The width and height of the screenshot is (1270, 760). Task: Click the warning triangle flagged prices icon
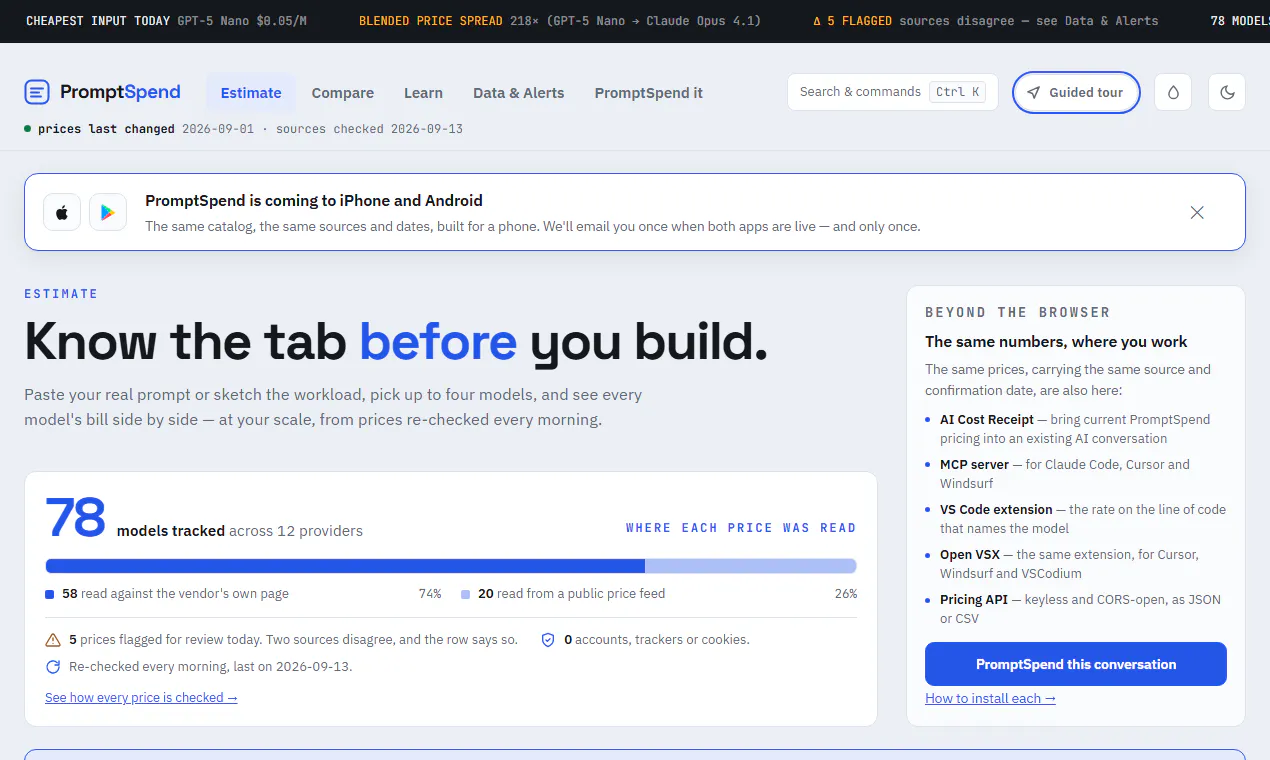(x=53, y=639)
